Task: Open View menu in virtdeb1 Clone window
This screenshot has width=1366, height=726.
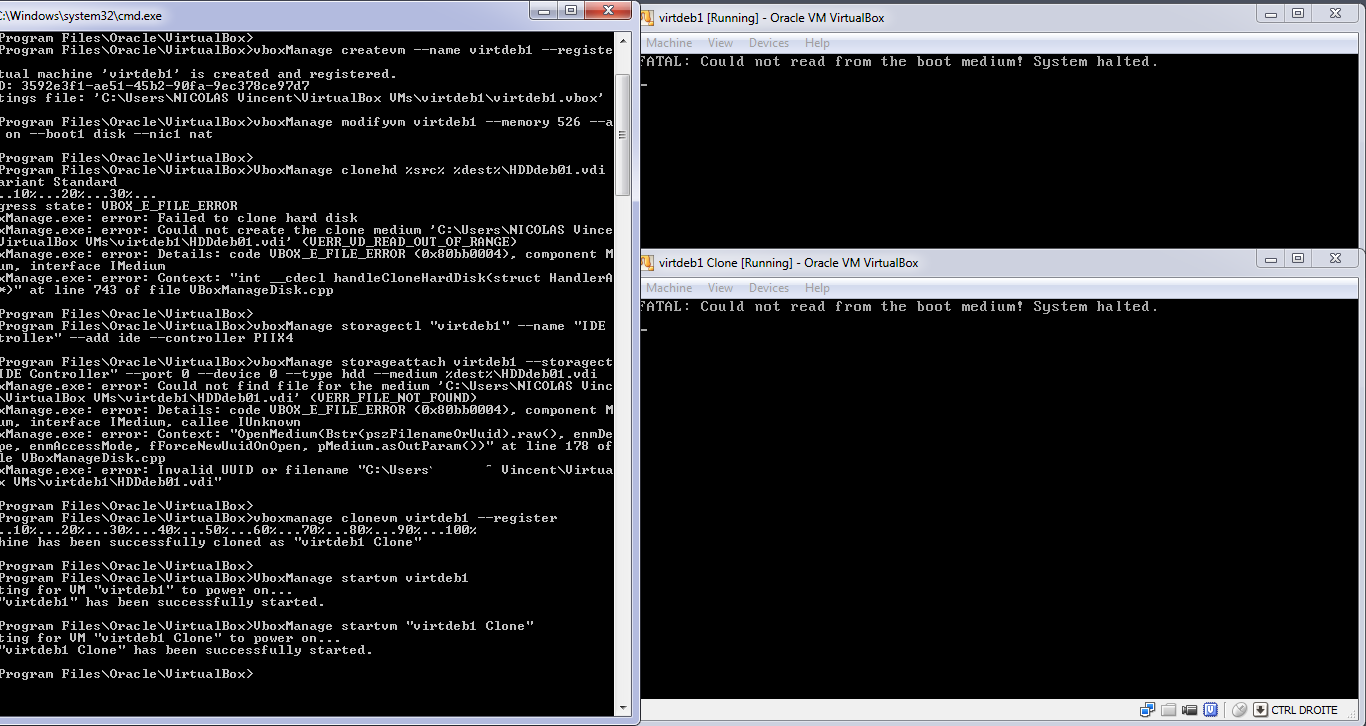Action: pyautogui.click(x=720, y=288)
